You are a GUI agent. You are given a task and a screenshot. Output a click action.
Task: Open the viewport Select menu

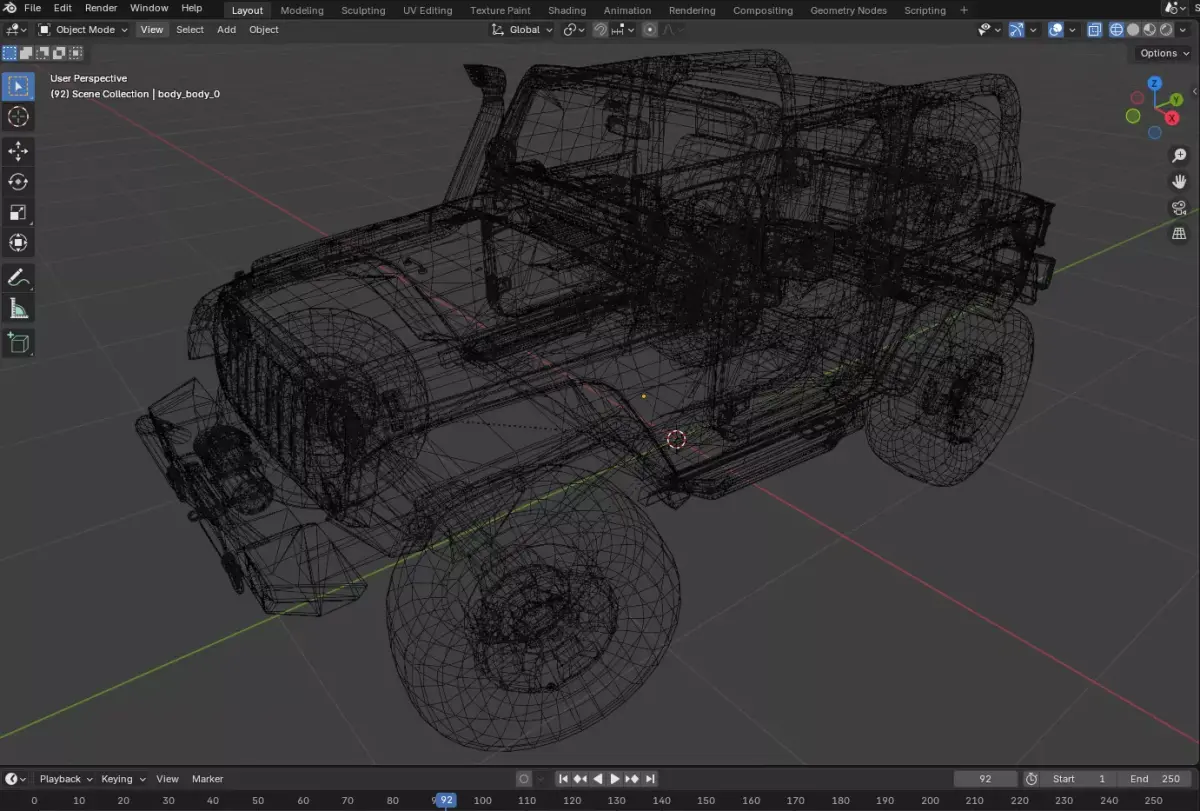[190, 30]
